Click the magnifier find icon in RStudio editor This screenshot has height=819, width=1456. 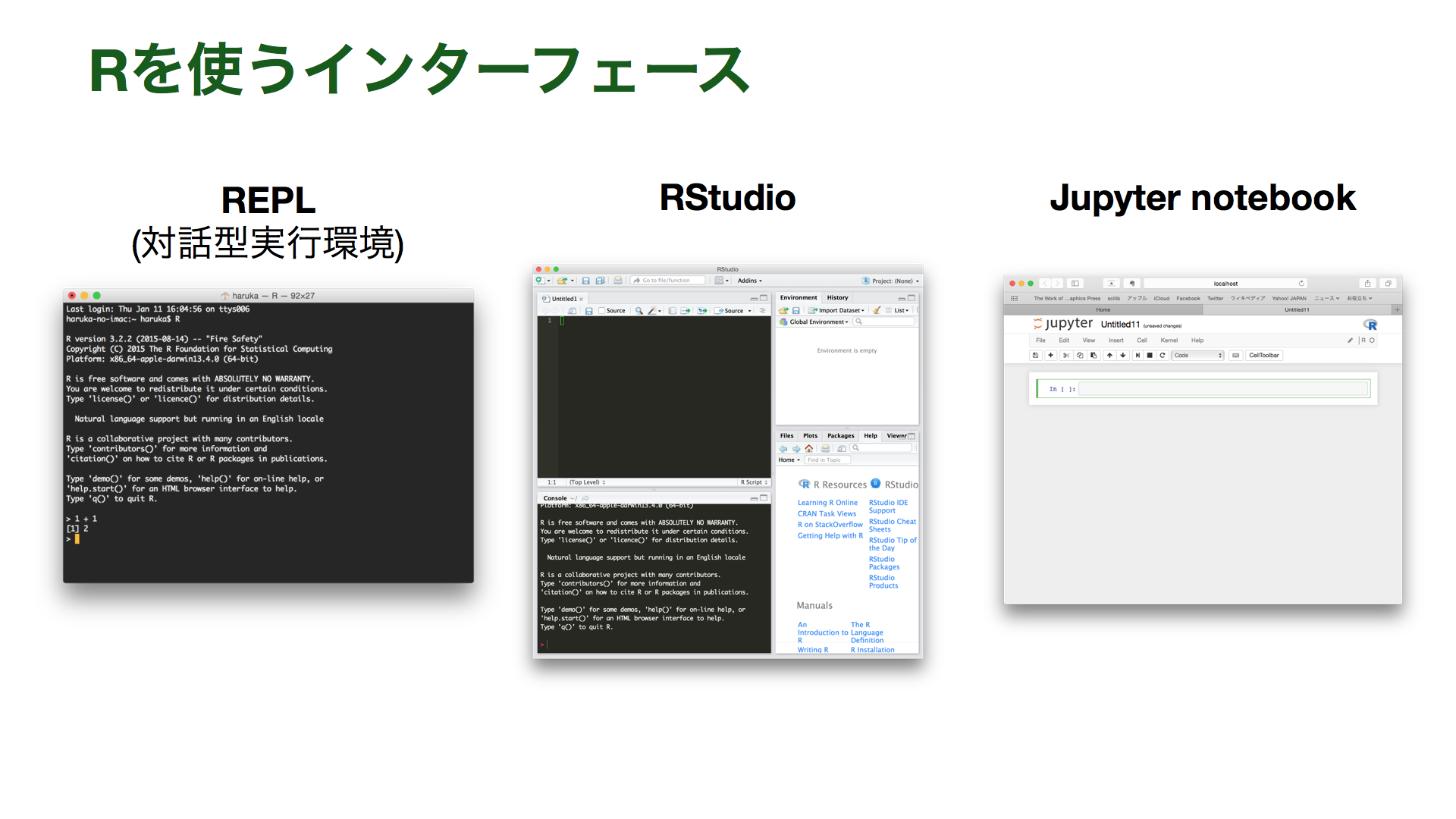[x=639, y=311]
